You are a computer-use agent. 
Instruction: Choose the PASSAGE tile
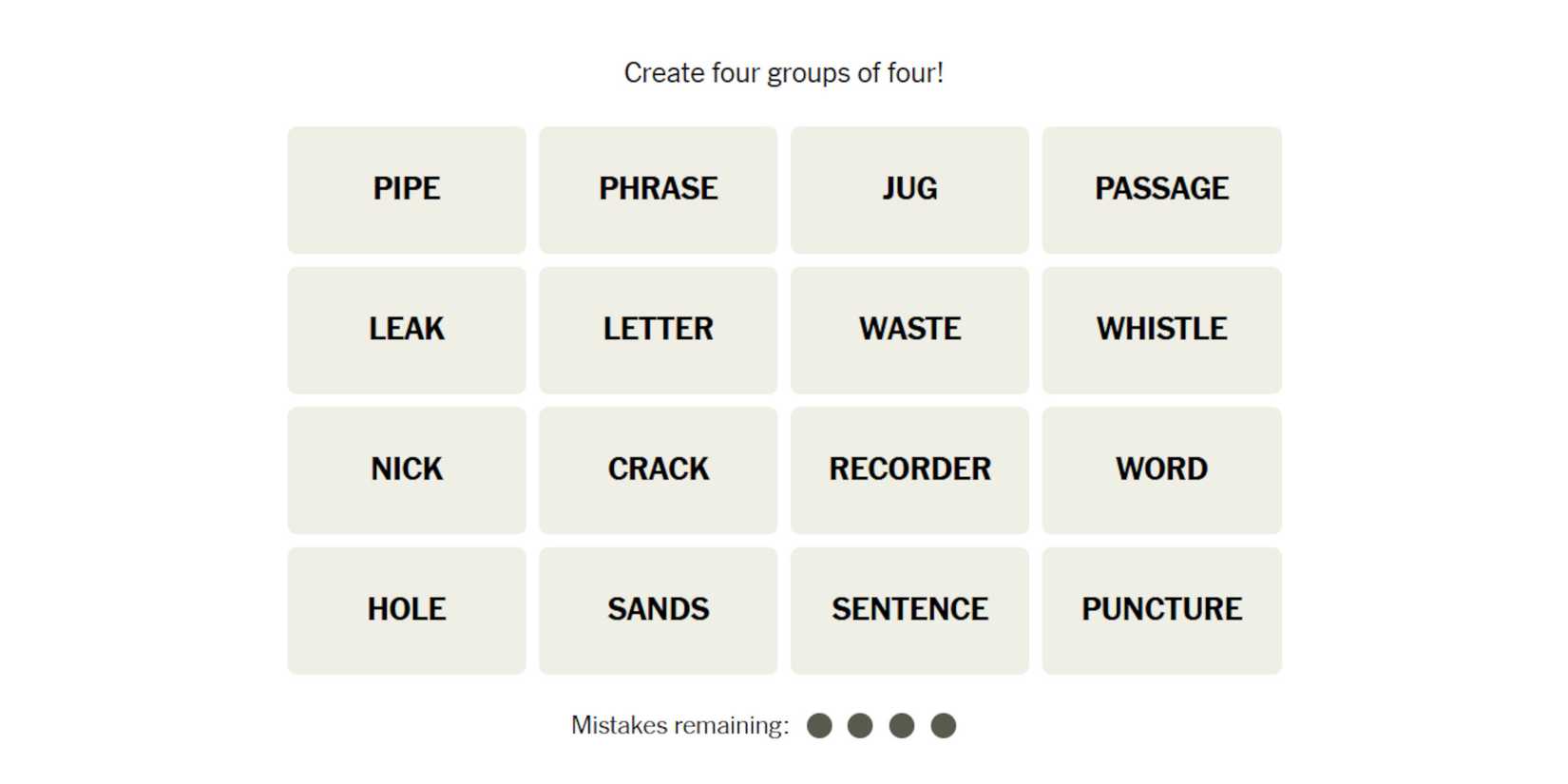click(1161, 189)
